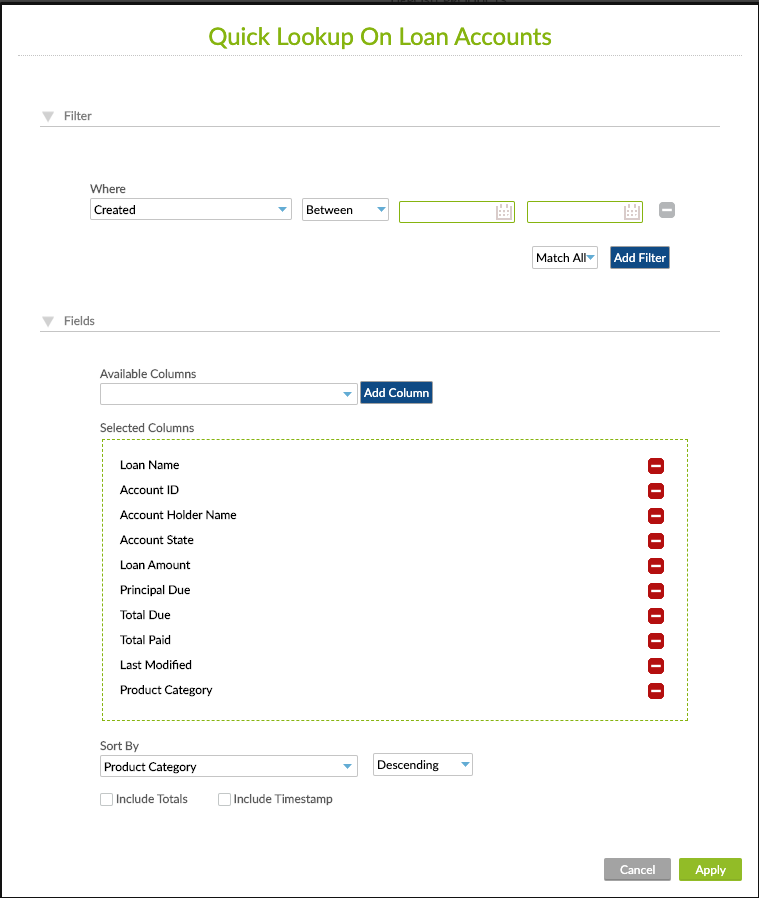
Task: Remove the Account State column
Action: coord(656,541)
